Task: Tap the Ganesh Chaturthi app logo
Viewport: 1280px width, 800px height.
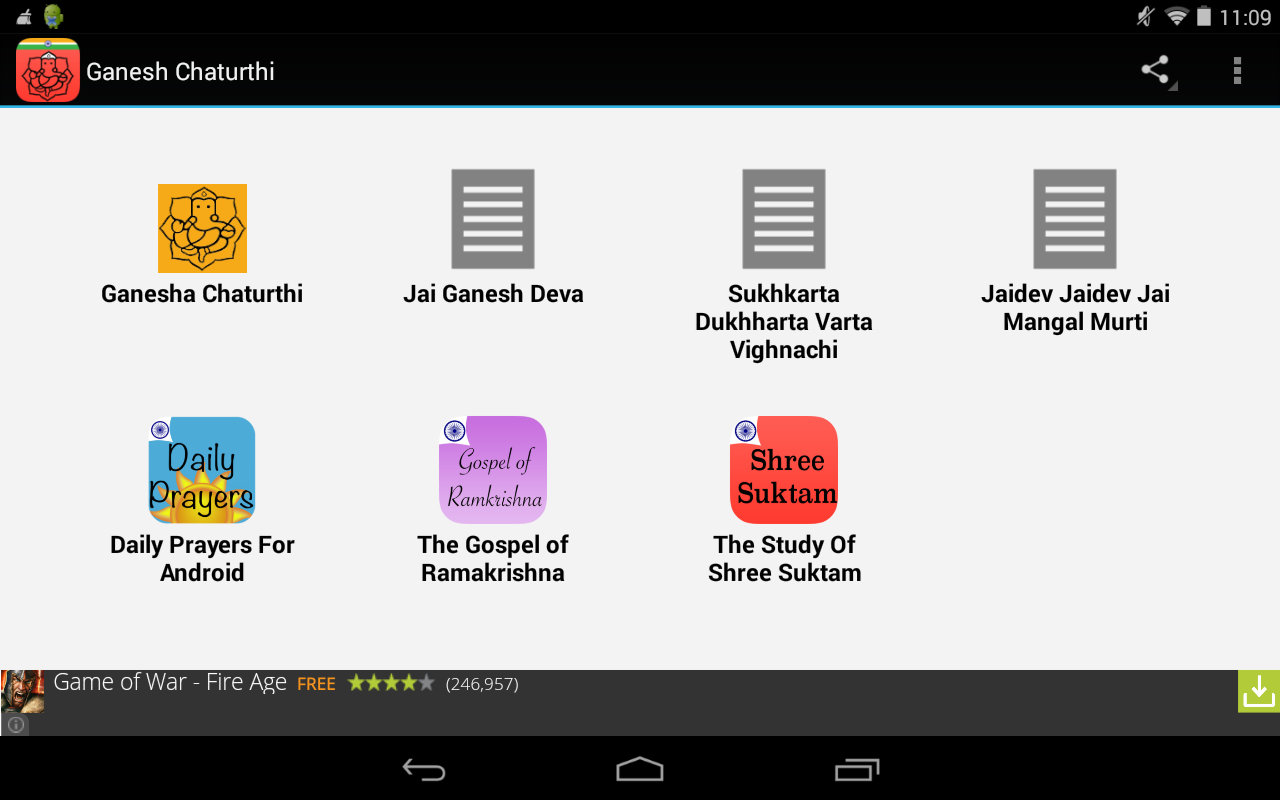Action: pos(47,70)
